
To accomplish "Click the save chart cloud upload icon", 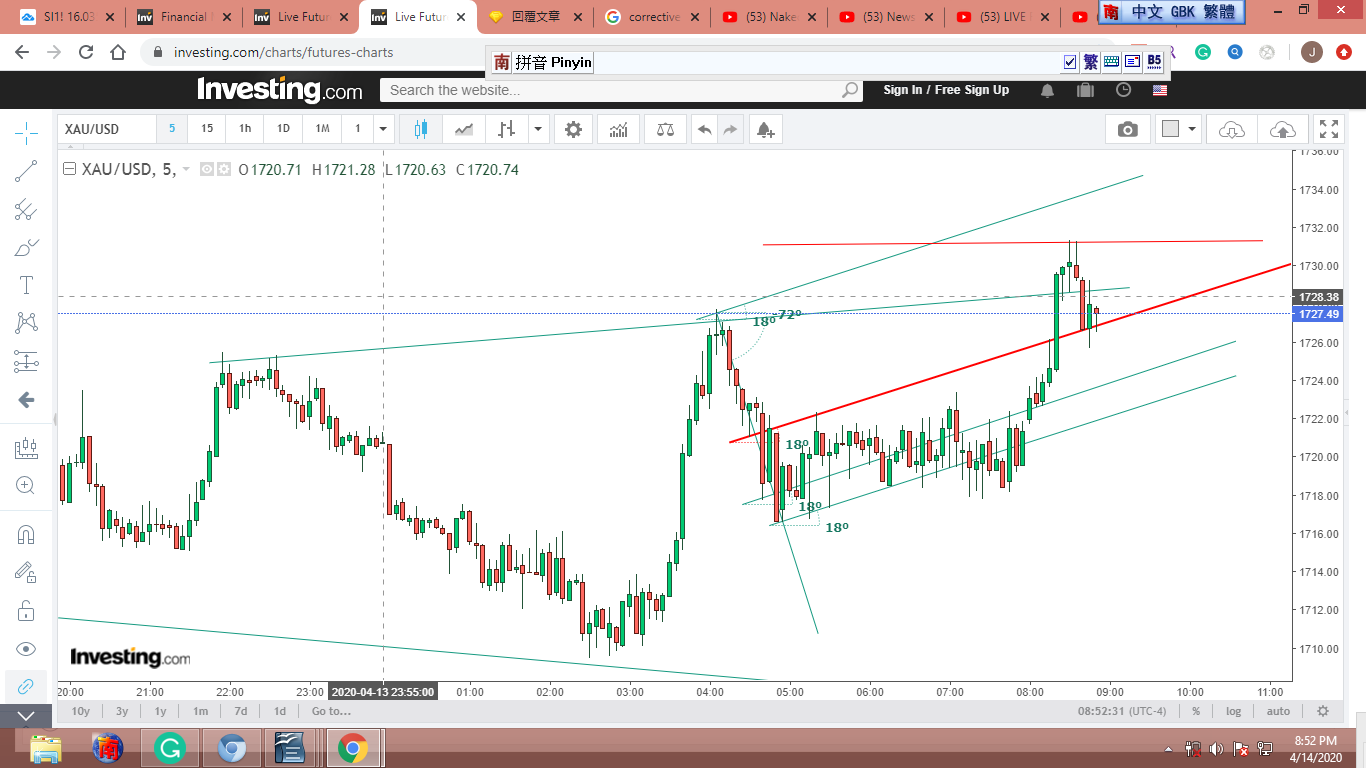I will [x=1282, y=129].
